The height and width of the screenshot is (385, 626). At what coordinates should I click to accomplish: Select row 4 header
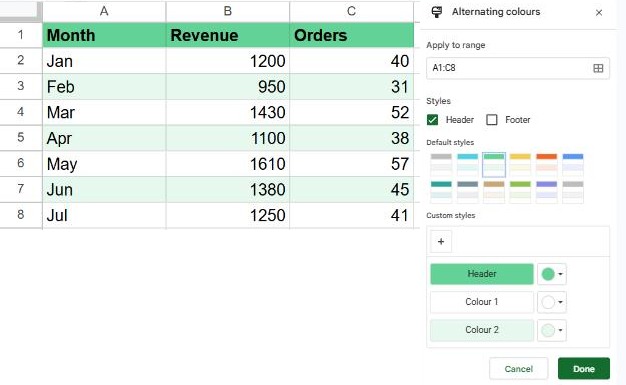click(21, 112)
